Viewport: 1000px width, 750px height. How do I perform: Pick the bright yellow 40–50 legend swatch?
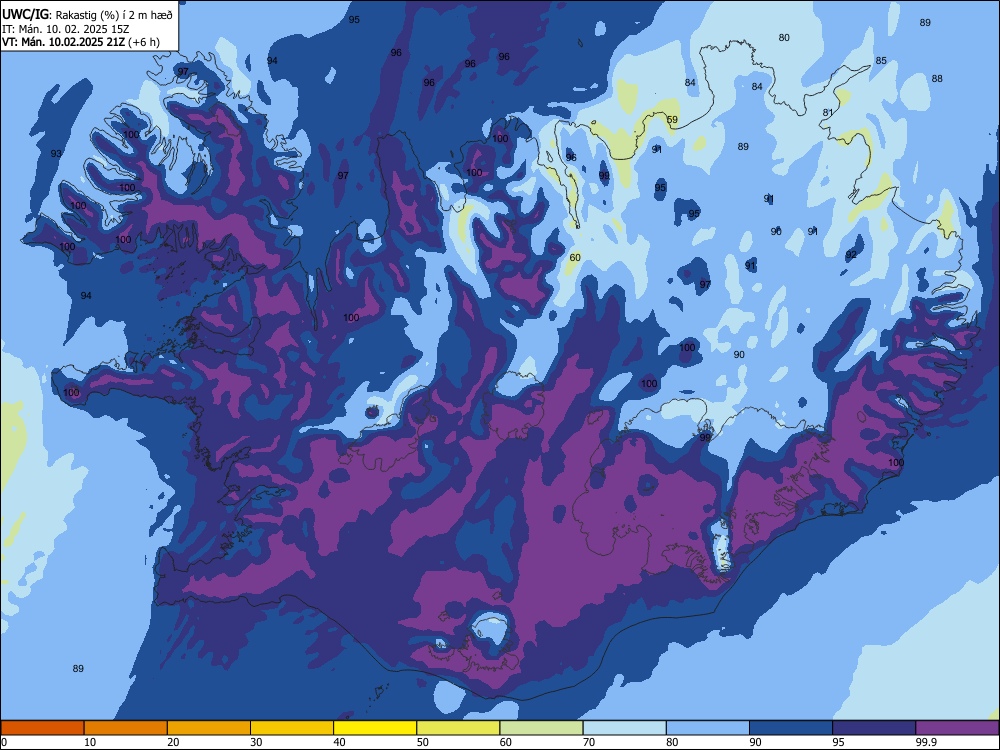pos(375,728)
